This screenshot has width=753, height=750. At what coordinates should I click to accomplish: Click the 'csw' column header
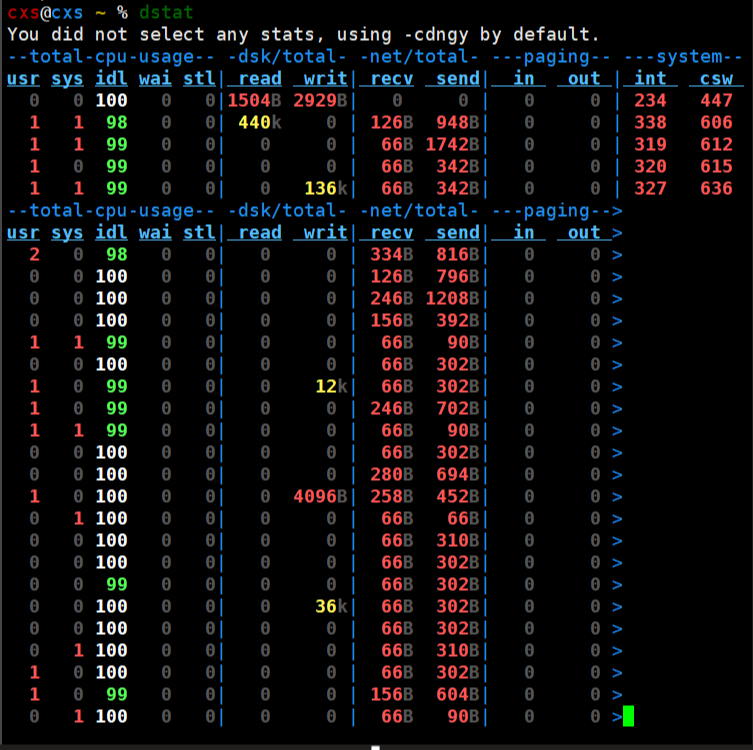(716, 78)
